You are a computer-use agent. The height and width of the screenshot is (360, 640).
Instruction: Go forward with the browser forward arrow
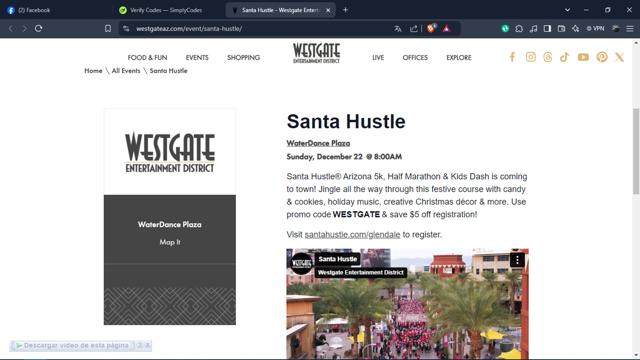coord(24,29)
